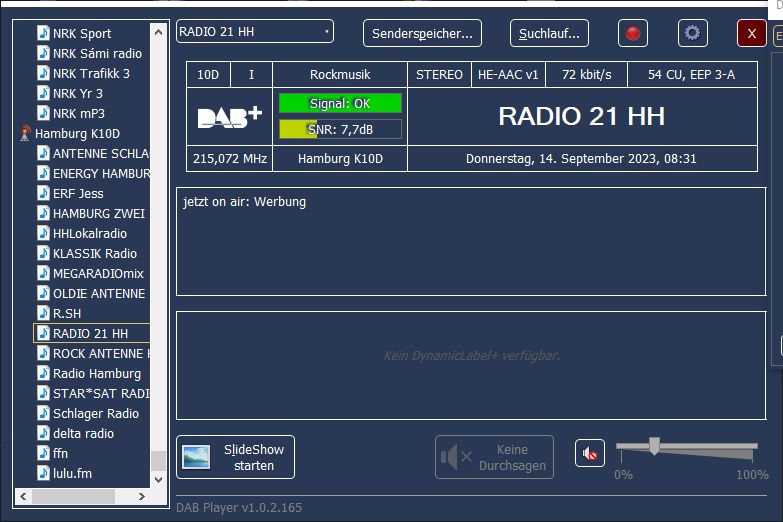Screen dimensions: 783x522
Task: Click the music note icon beside NRK Sport
Action: [x=43, y=33]
